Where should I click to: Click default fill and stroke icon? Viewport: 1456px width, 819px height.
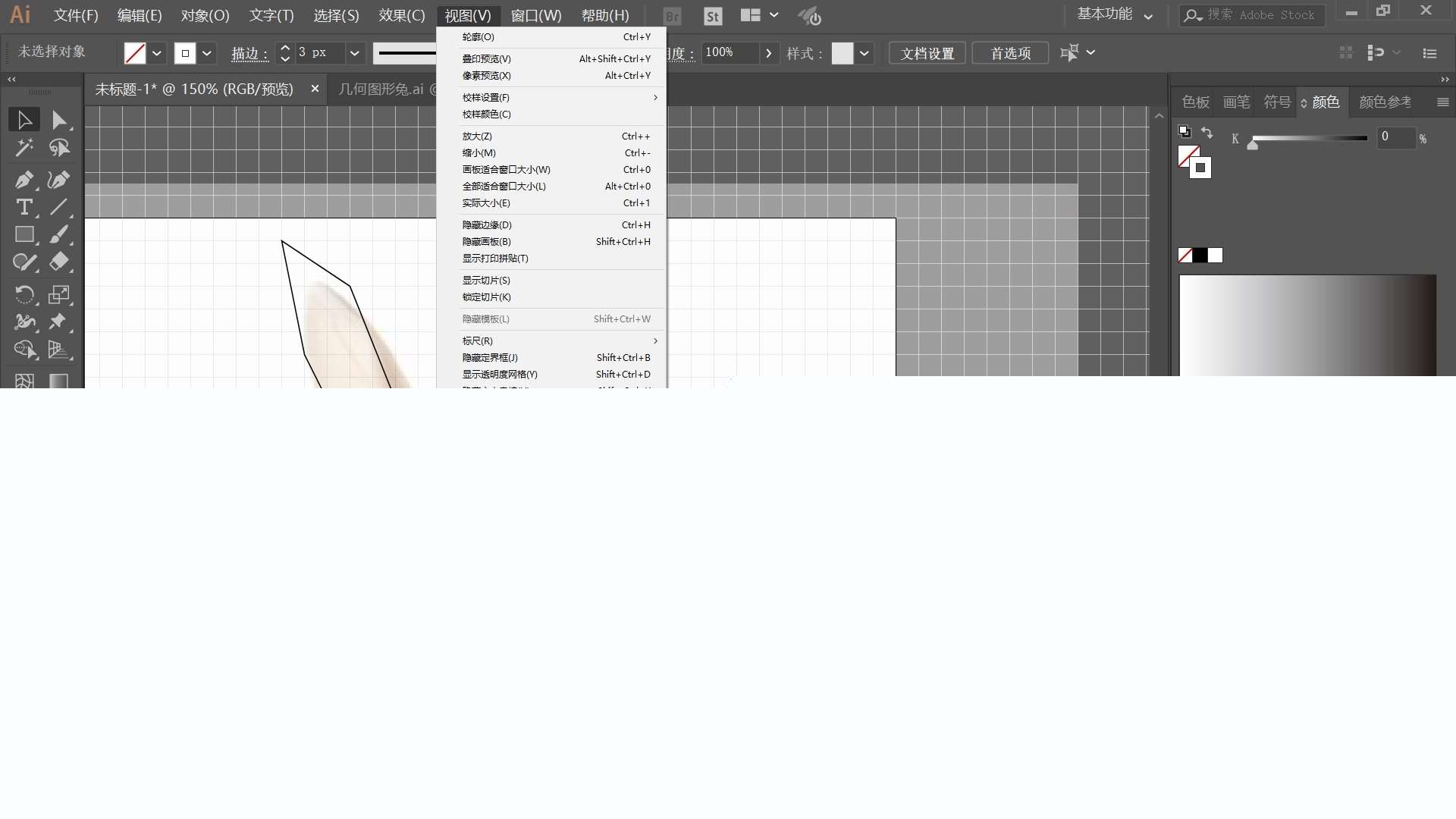pos(1185,132)
